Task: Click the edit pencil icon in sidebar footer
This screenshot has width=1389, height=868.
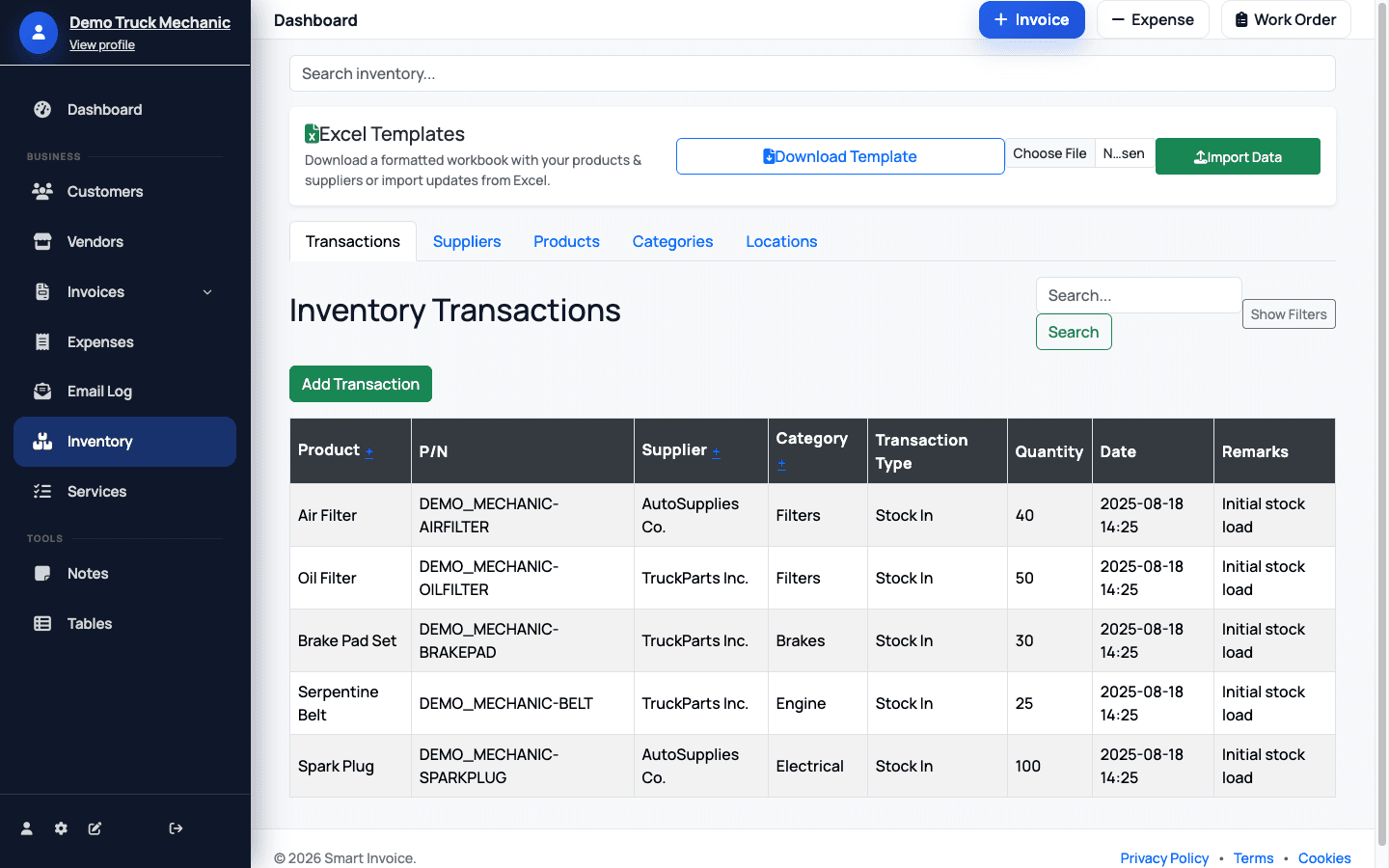Action: pos(95,828)
